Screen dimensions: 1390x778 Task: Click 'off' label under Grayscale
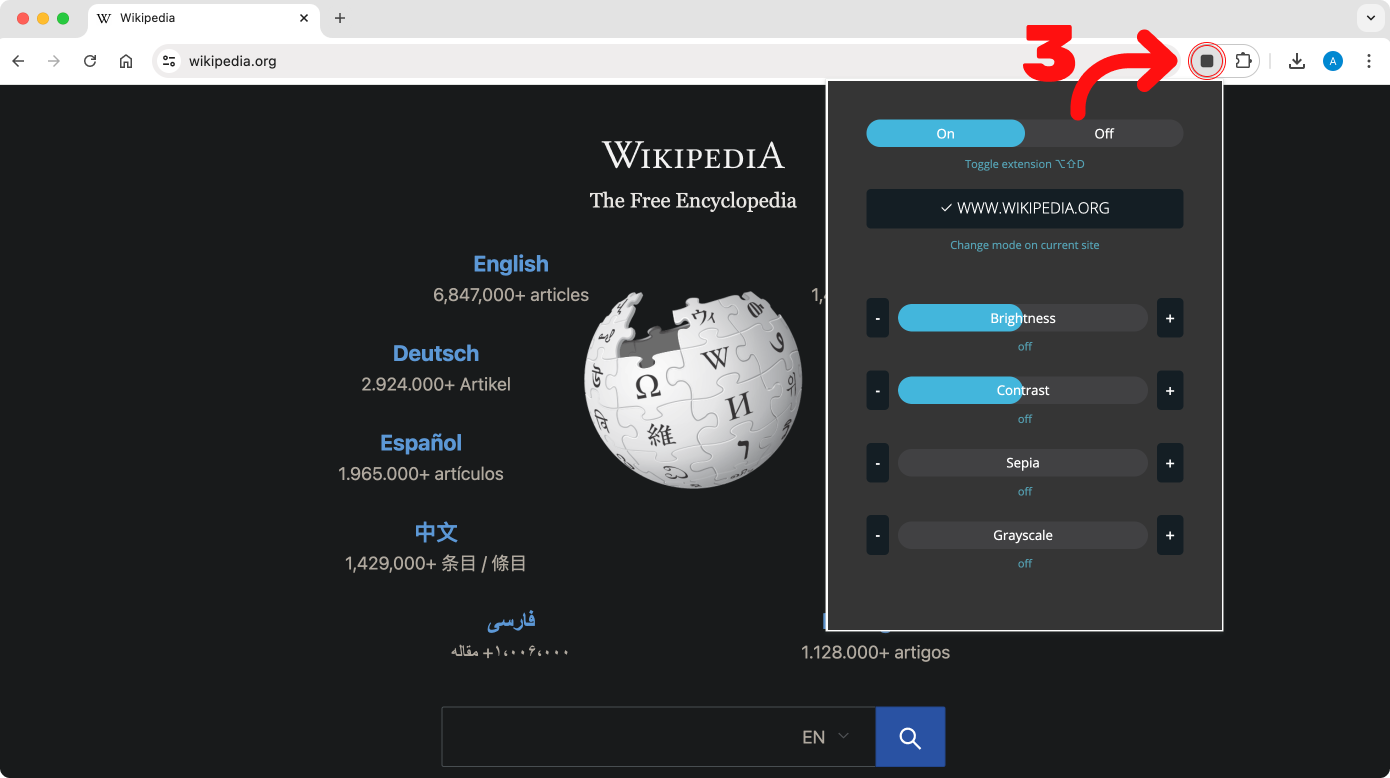click(1025, 564)
